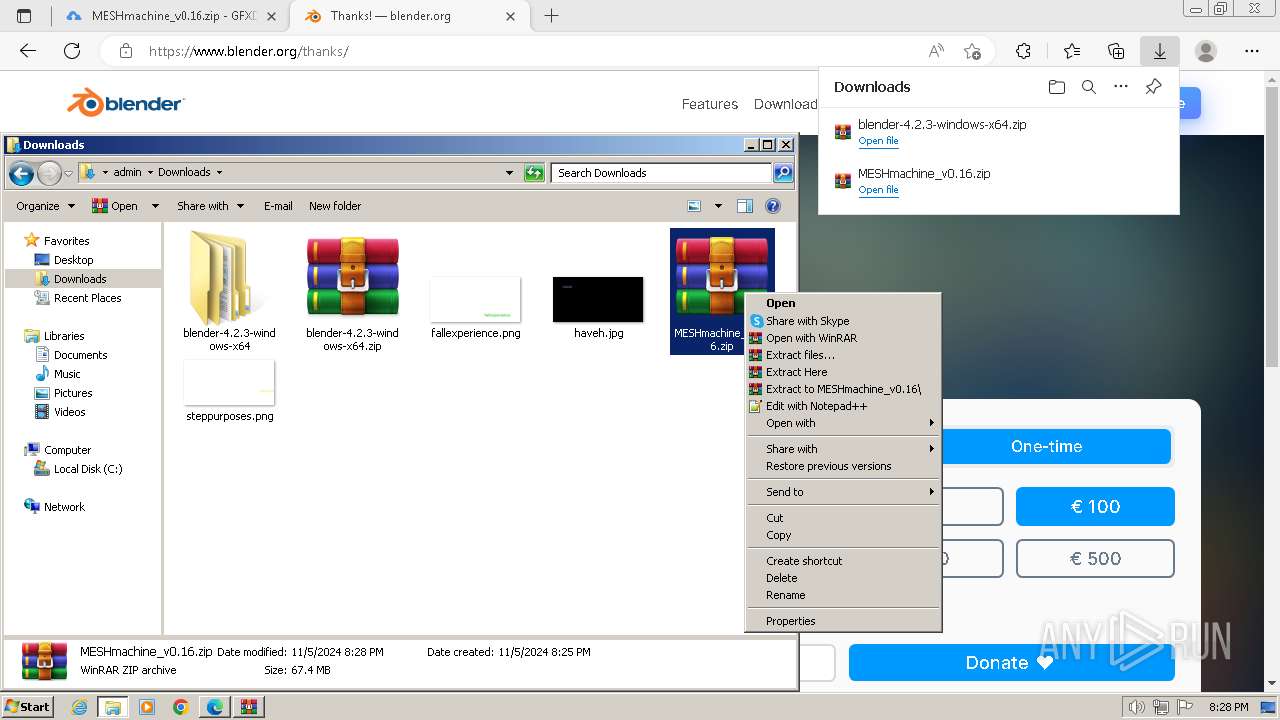Select Open with WinRAR menu entry
This screenshot has width=1280, height=720.
[x=844, y=338]
